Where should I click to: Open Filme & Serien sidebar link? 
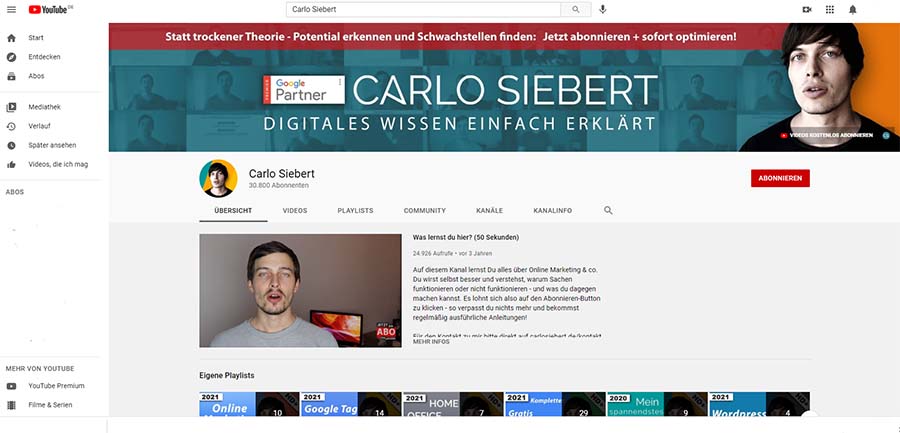(51, 405)
